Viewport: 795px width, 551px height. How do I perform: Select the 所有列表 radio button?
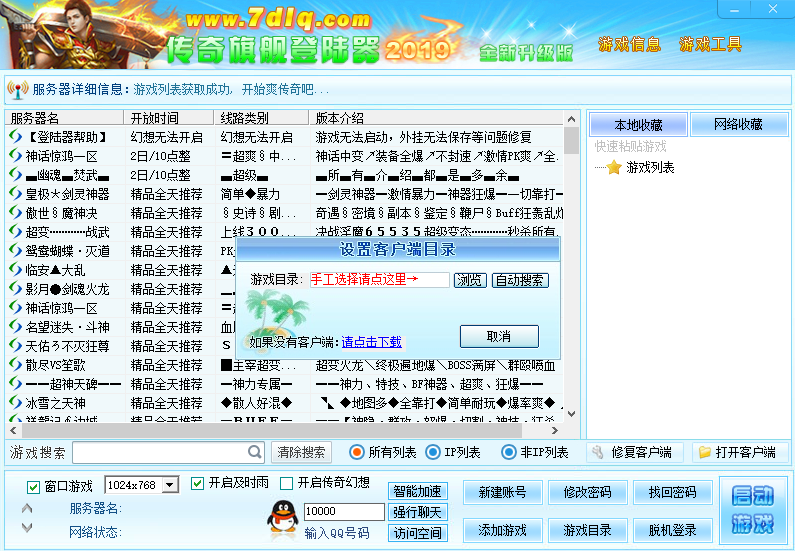coord(356,452)
